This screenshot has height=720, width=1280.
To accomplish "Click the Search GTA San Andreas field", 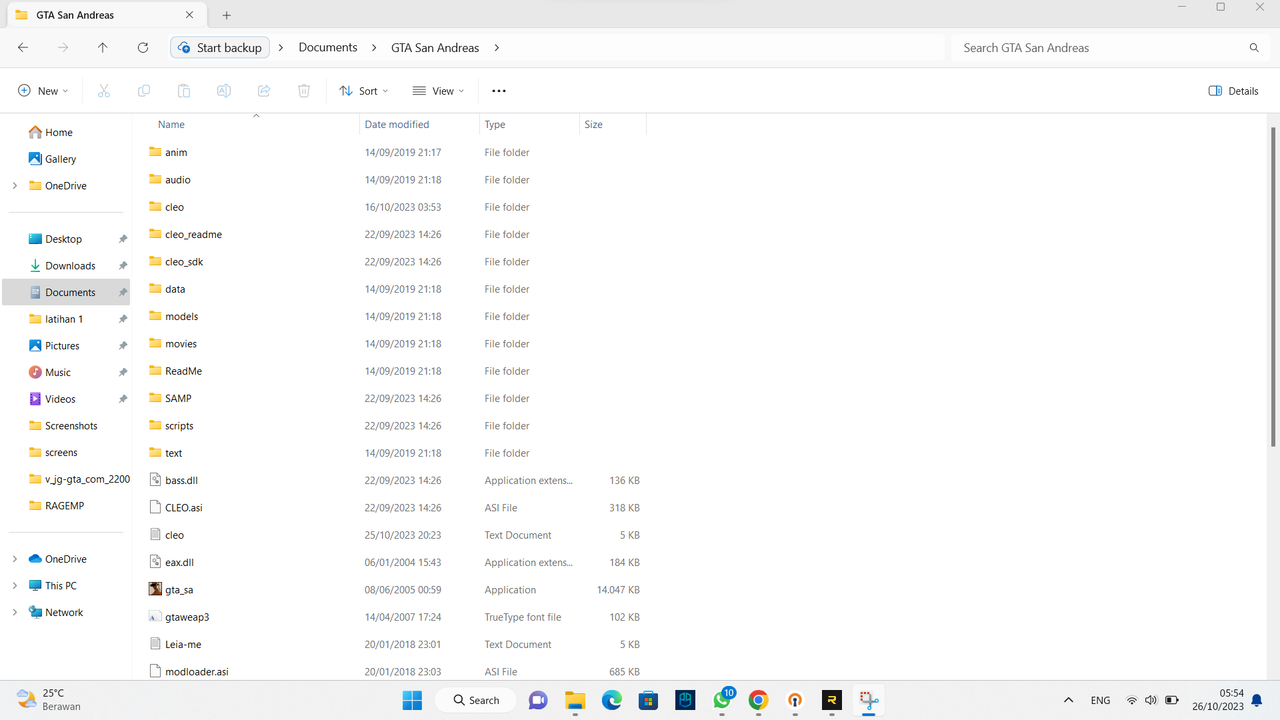I will click(1110, 47).
